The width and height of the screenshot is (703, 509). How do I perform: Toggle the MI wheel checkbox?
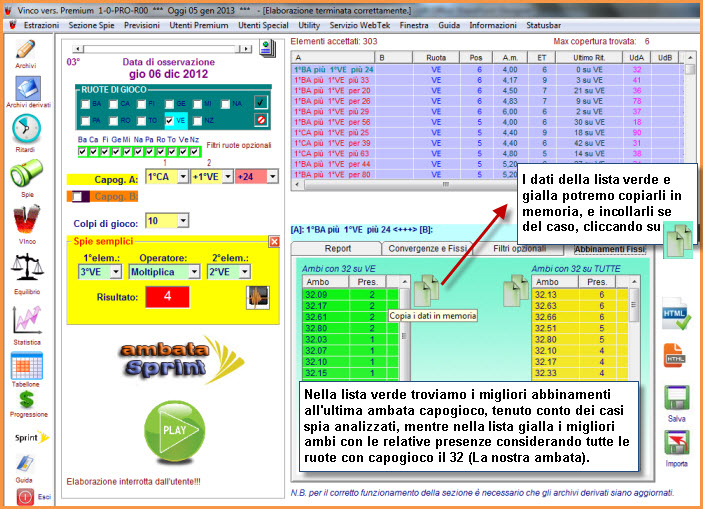click(x=197, y=104)
